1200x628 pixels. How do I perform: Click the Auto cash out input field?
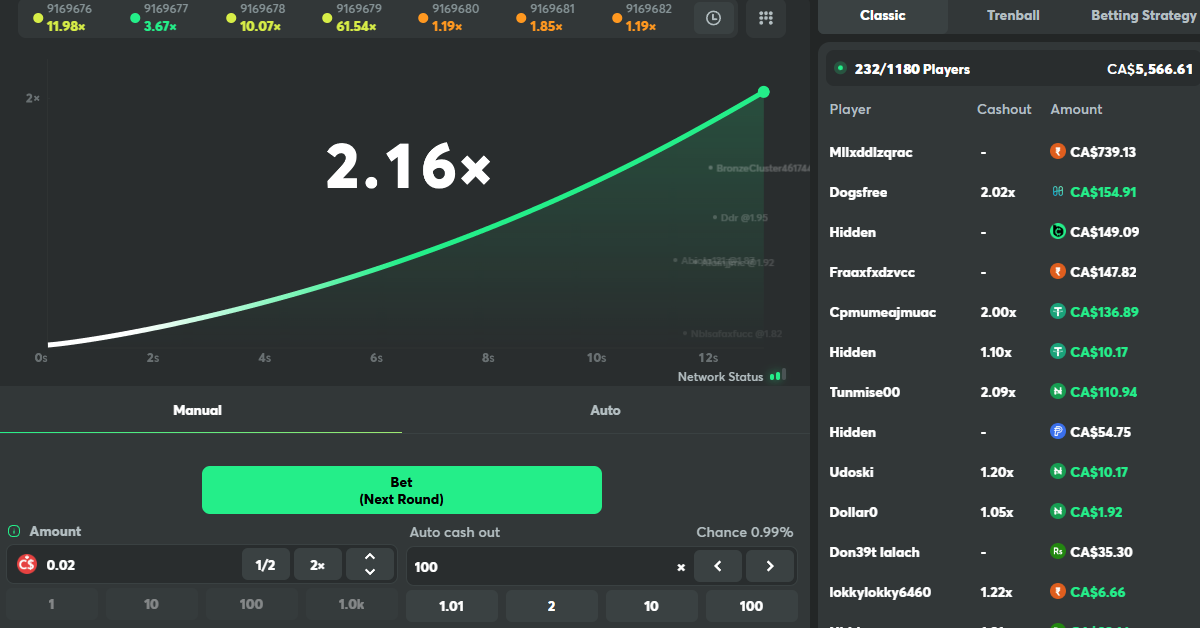540,567
